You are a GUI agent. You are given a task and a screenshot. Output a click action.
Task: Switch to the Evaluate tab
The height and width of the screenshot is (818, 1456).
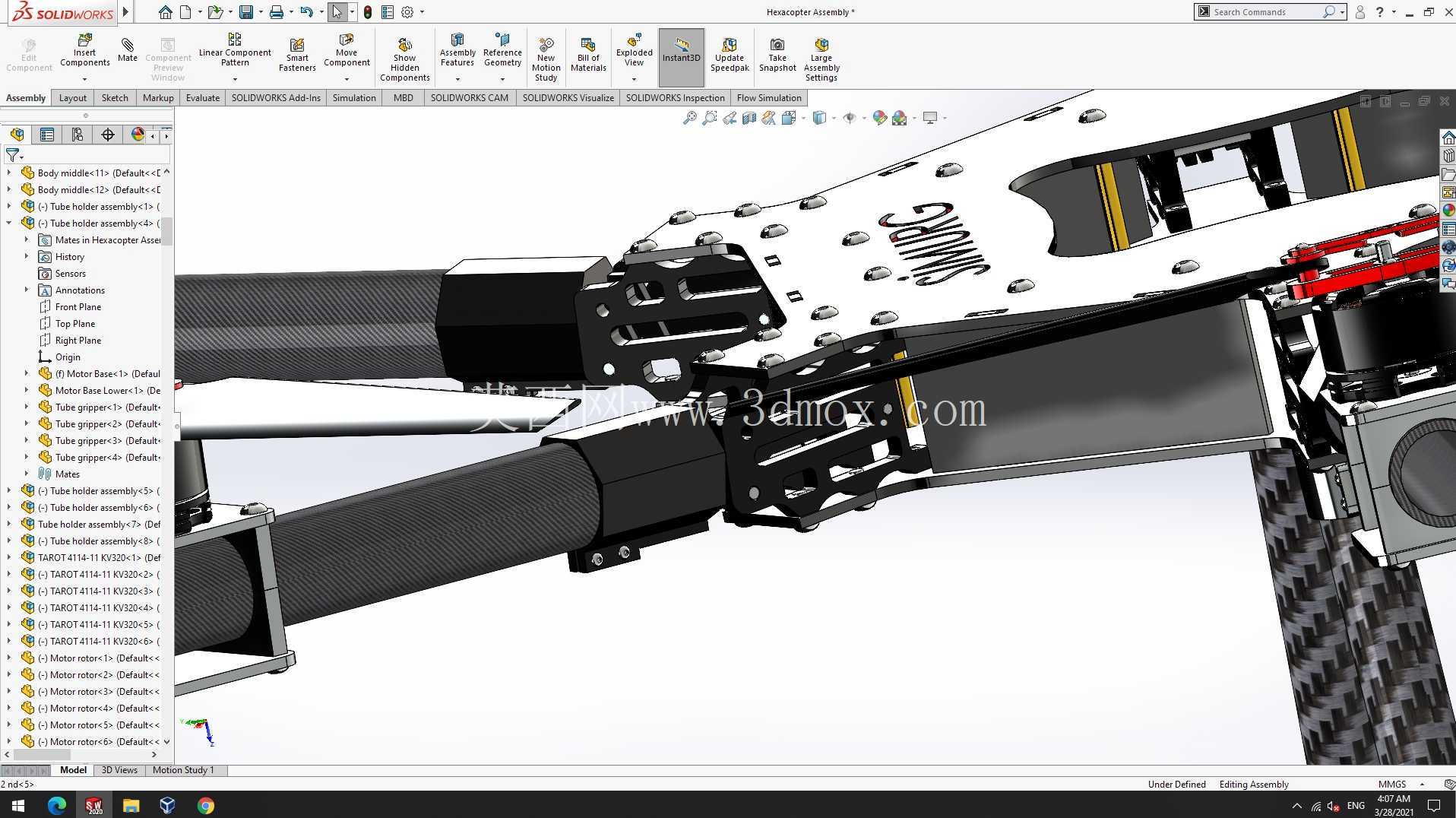pyautogui.click(x=203, y=97)
